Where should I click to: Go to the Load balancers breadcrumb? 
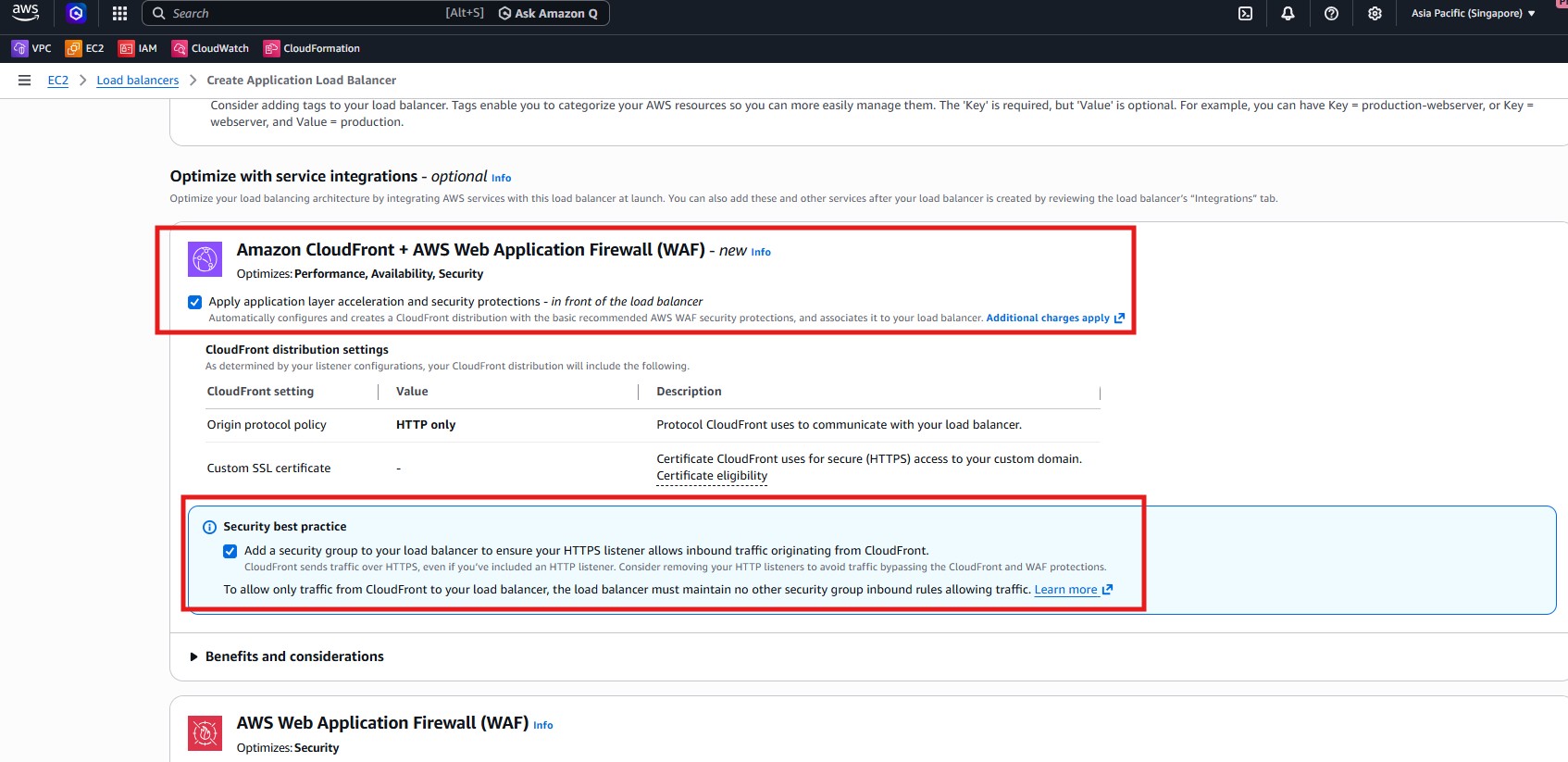point(137,81)
